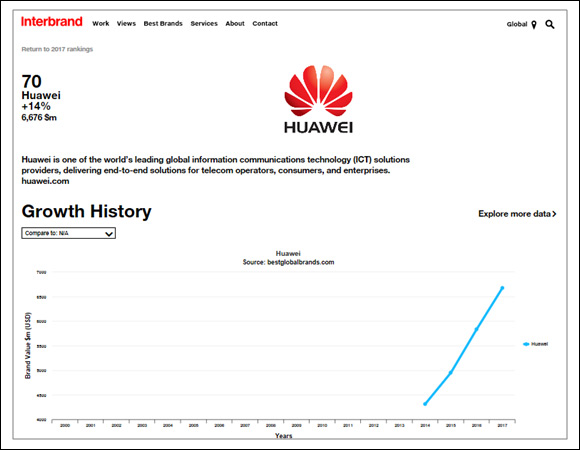
Task: Click the 2015 data point on line
Action: pos(451,372)
